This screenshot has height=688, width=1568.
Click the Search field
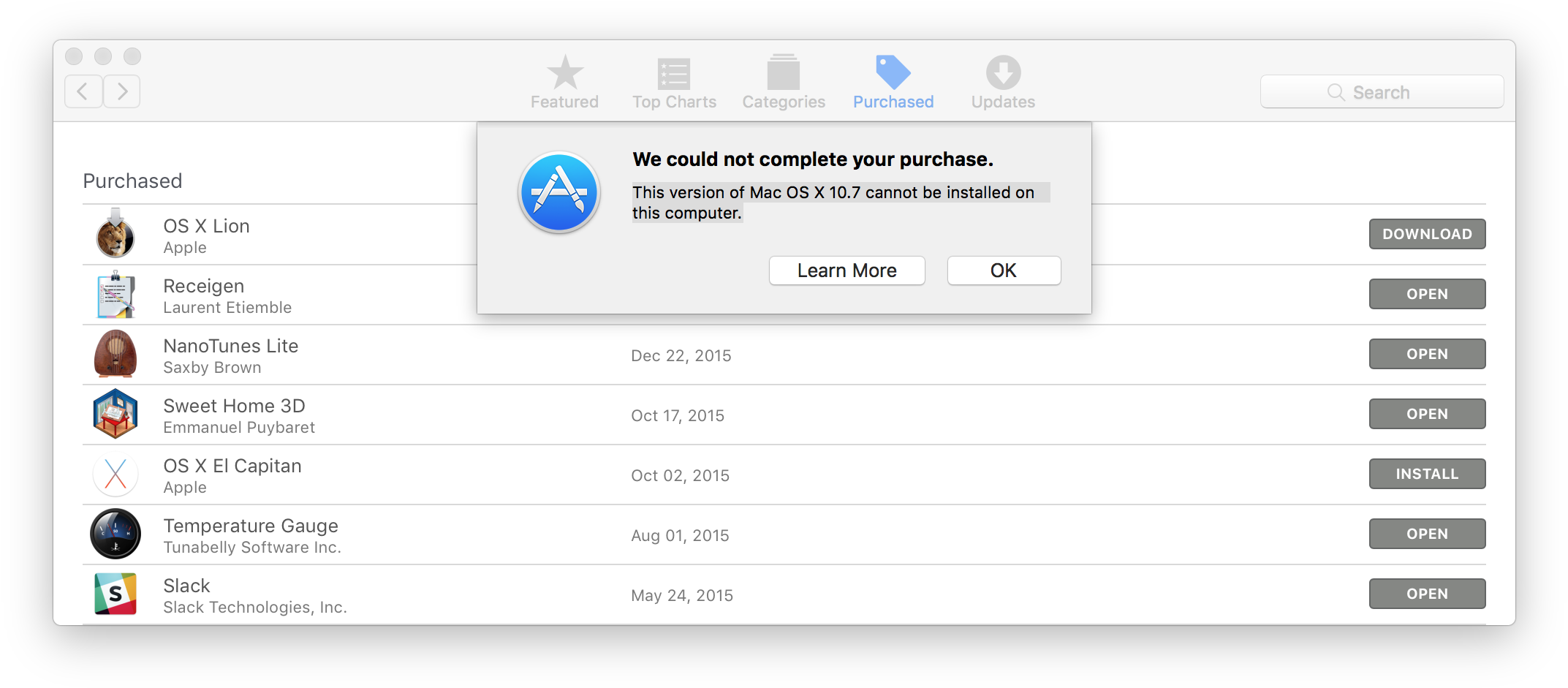1382,92
